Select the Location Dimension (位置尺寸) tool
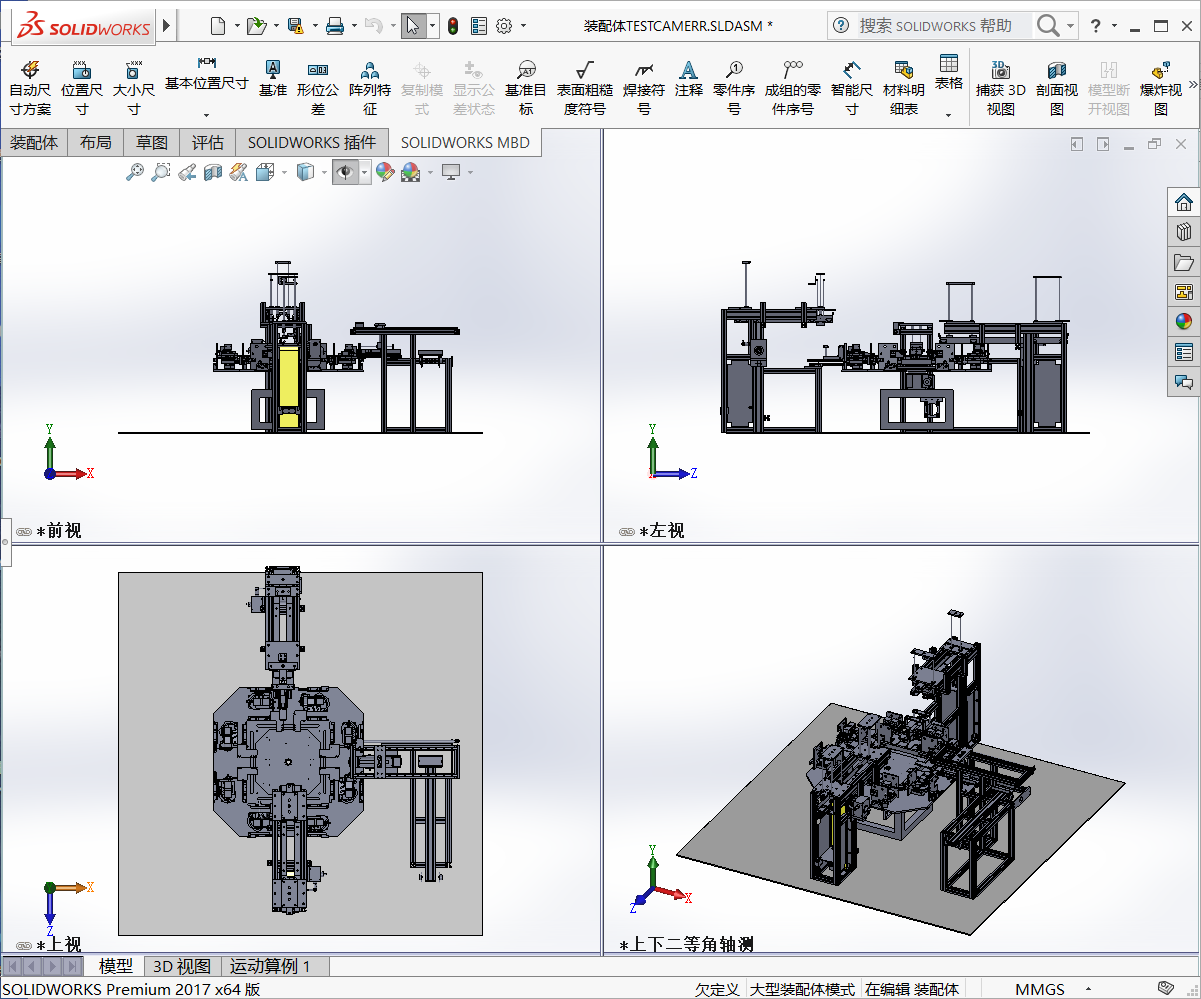The width and height of the screenshot is (1201, 999). tap(82, 87)
